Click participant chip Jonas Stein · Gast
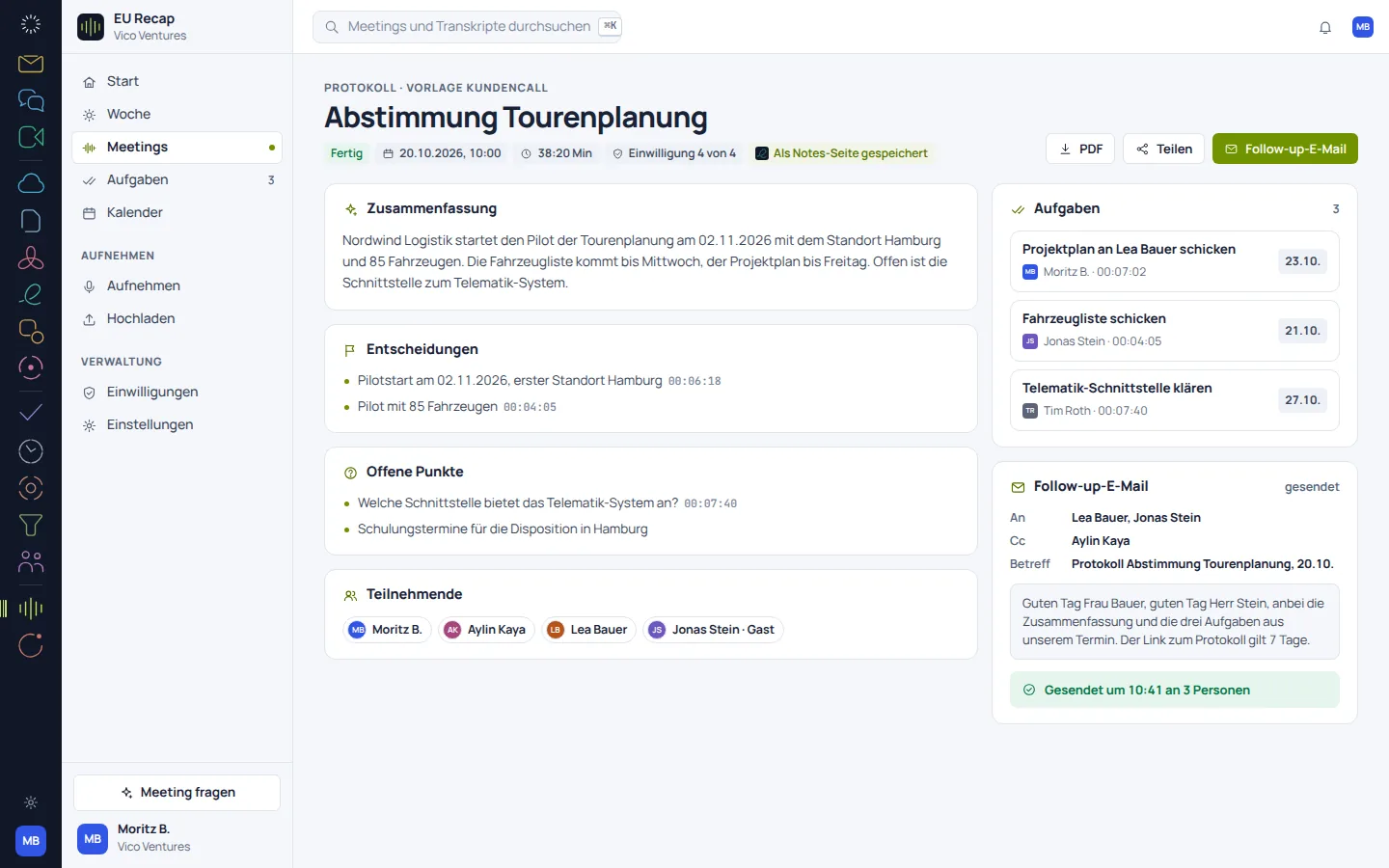Image resolution: width=1389 pixels, height=868 pixels. pos(713,630)
